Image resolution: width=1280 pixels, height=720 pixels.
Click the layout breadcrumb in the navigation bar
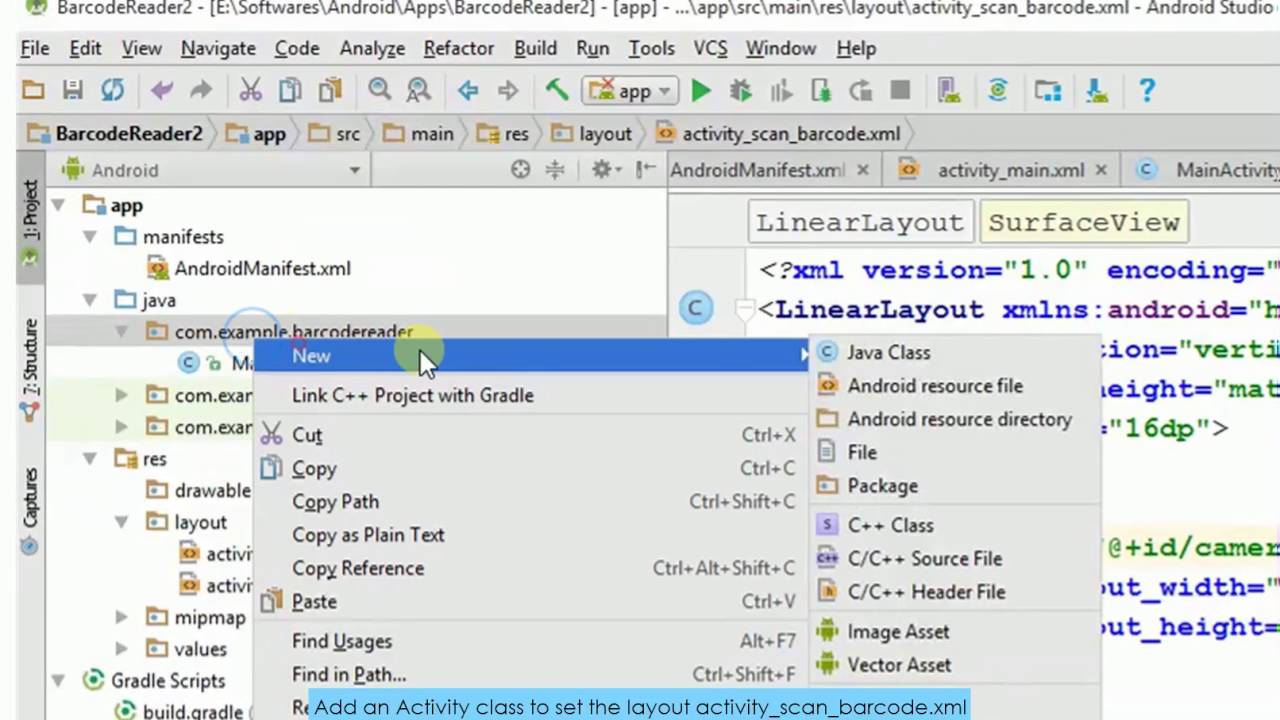pos(593,134)
